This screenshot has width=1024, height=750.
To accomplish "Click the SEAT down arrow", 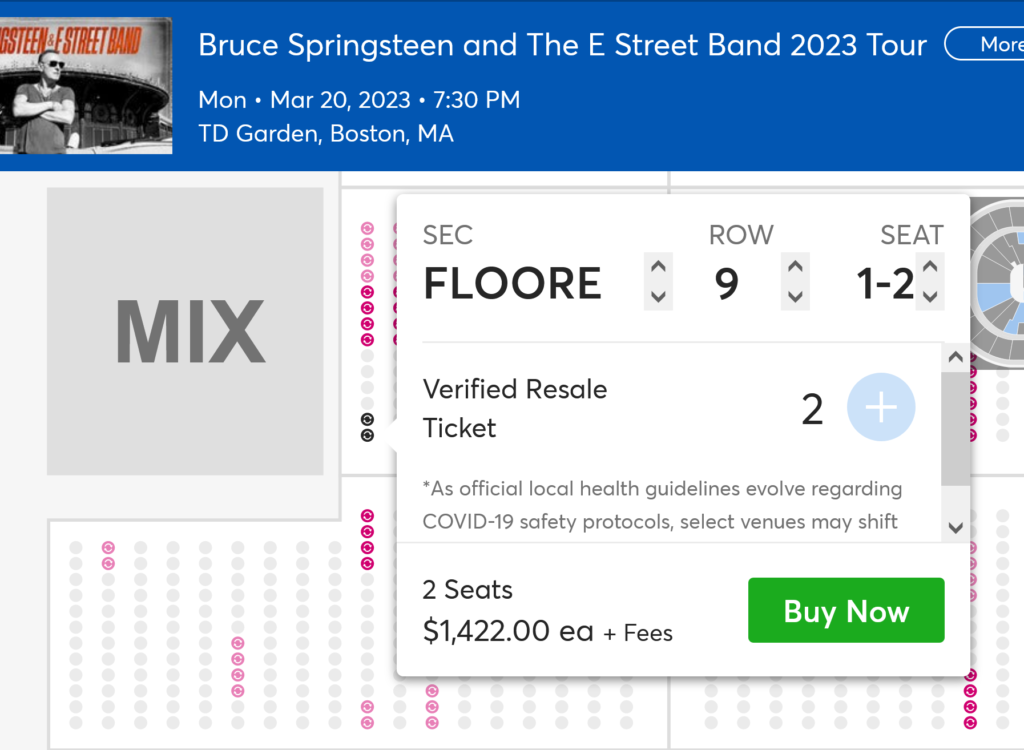I will click(930, 296).
